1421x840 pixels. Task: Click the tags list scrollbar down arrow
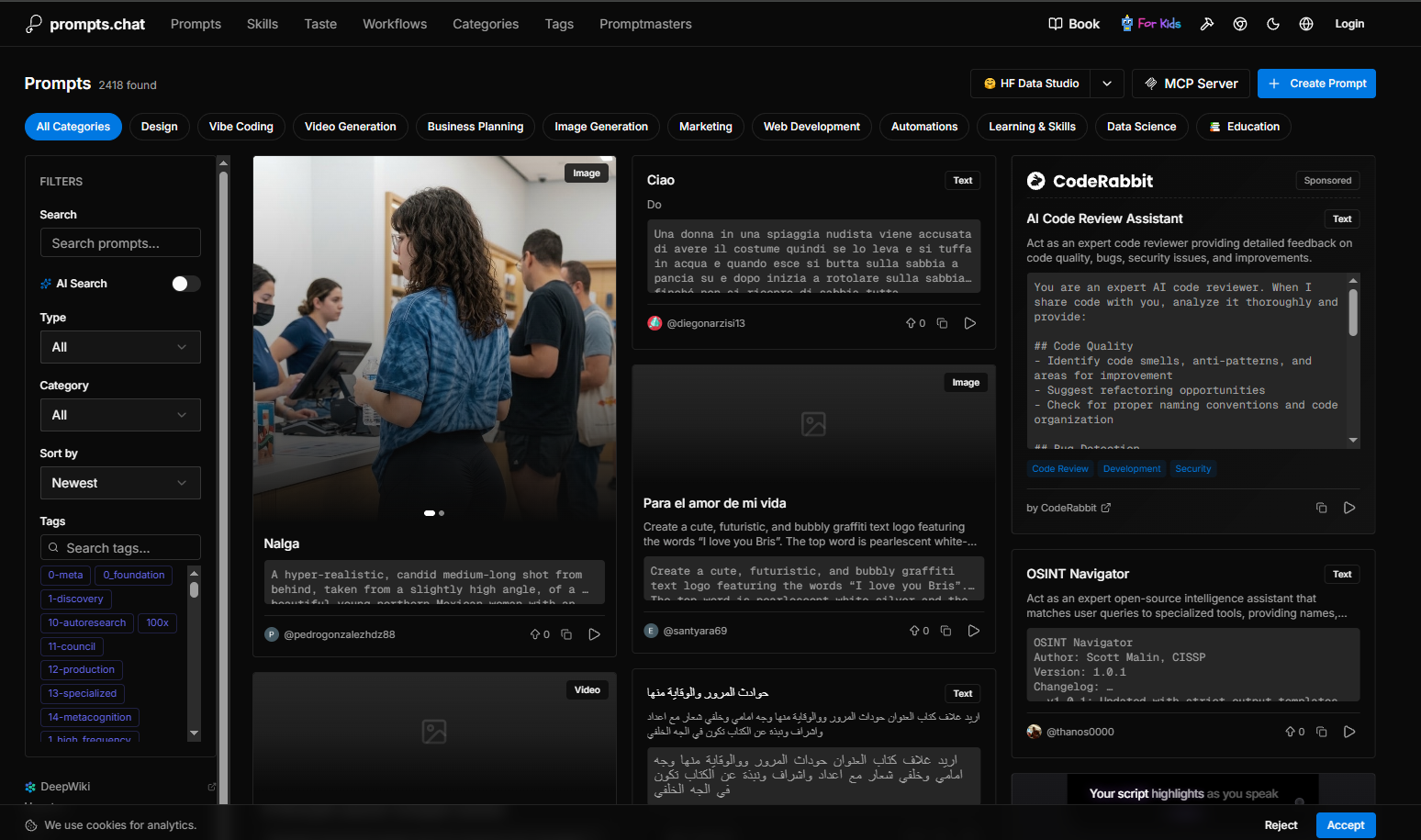[194, 734]
